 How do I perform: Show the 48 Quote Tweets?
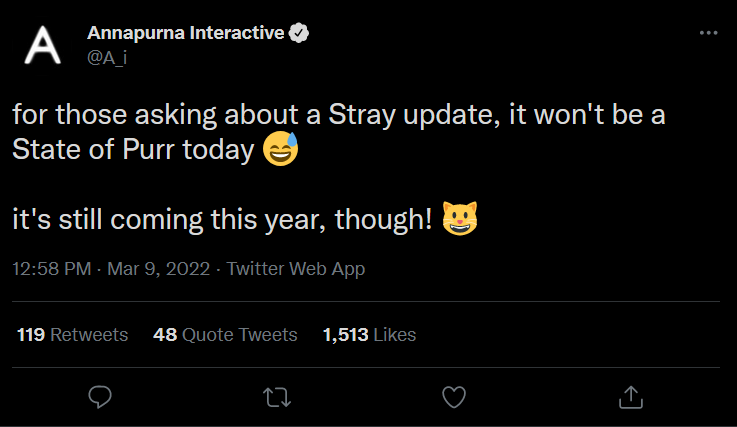click(x=225, y=335)
